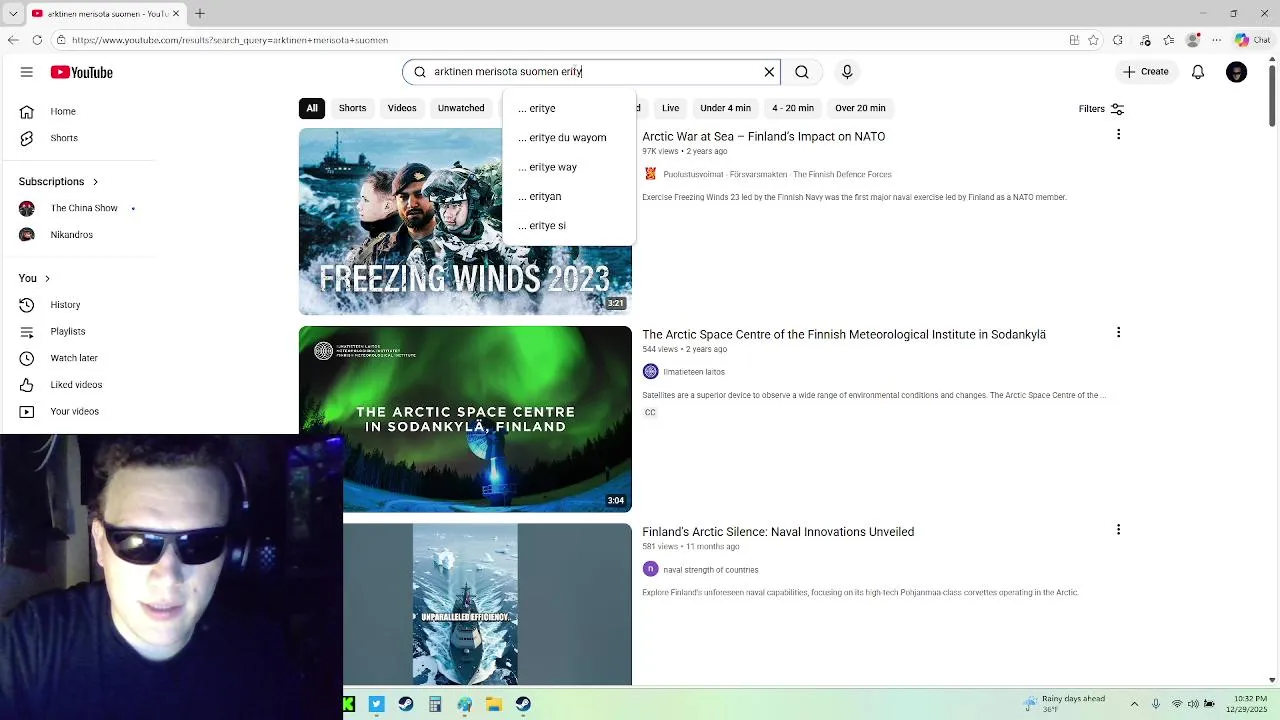
Task: Open the media control music icon
Action: 1145,40
